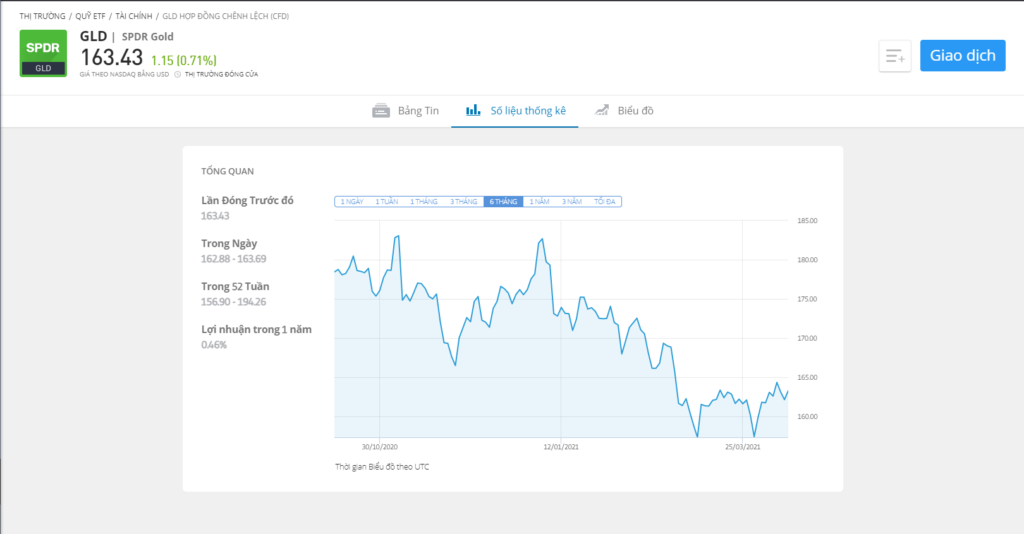The width and height of the screenshot is (1024, 534).
Task: Click the statistics bar chart icon
Action: tap(473, 110)
